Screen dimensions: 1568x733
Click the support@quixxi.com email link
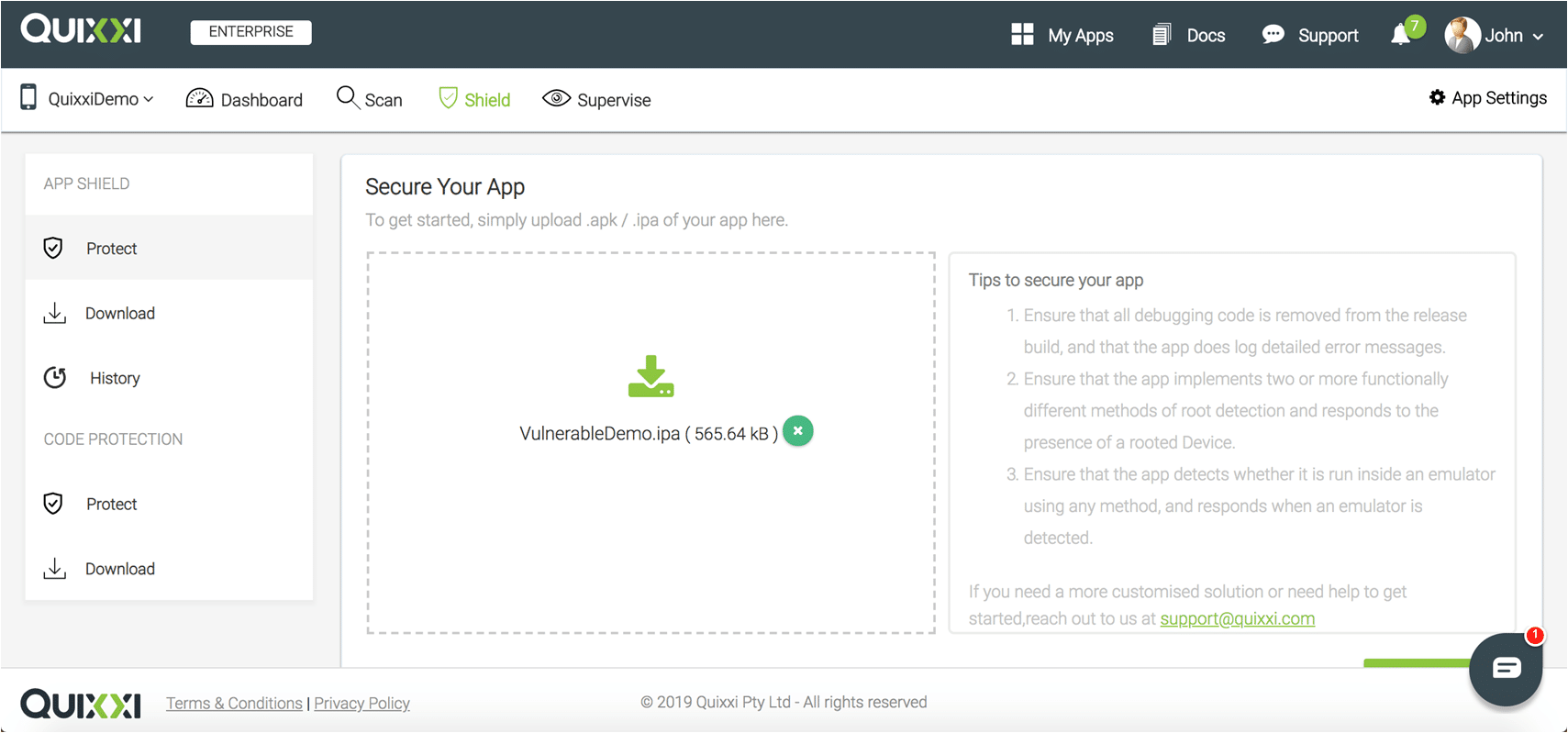click(1237, 618)
